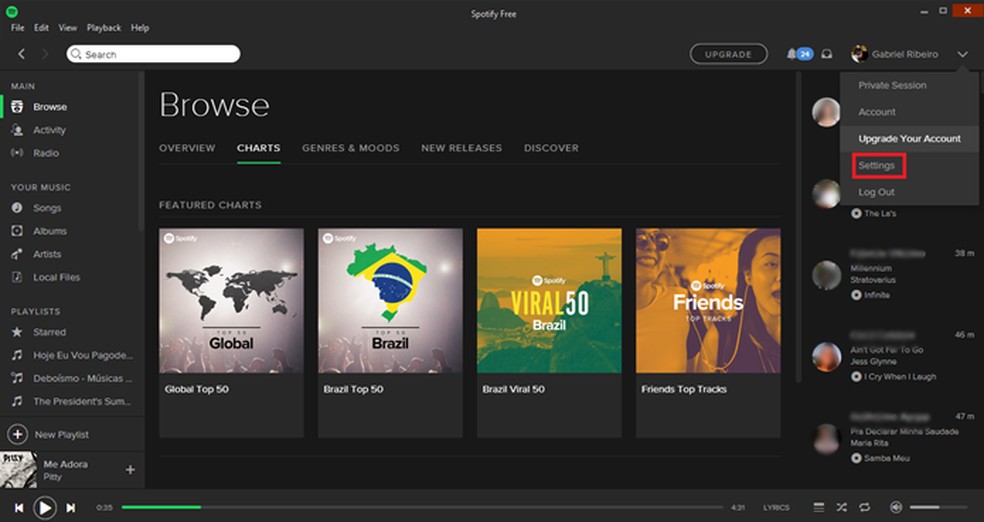Open Deboísmo - Músicas playlist
This screenshot has height=522, width=984.
point(82,378)
